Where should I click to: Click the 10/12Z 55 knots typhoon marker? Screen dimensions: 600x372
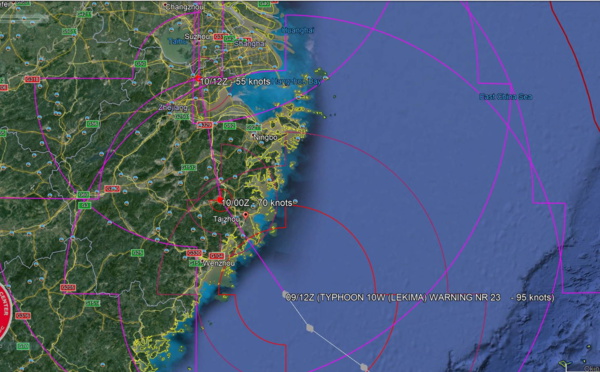[x=197, y=79]
